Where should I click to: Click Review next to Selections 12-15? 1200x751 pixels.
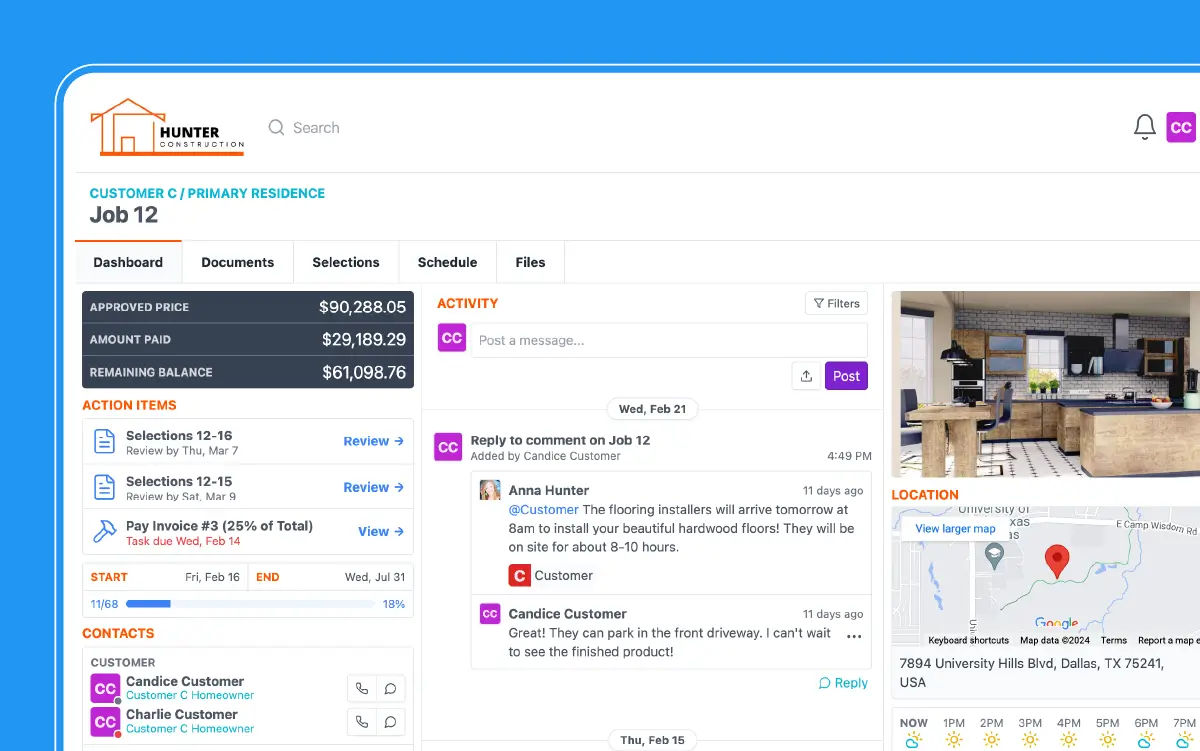point(373,487)
